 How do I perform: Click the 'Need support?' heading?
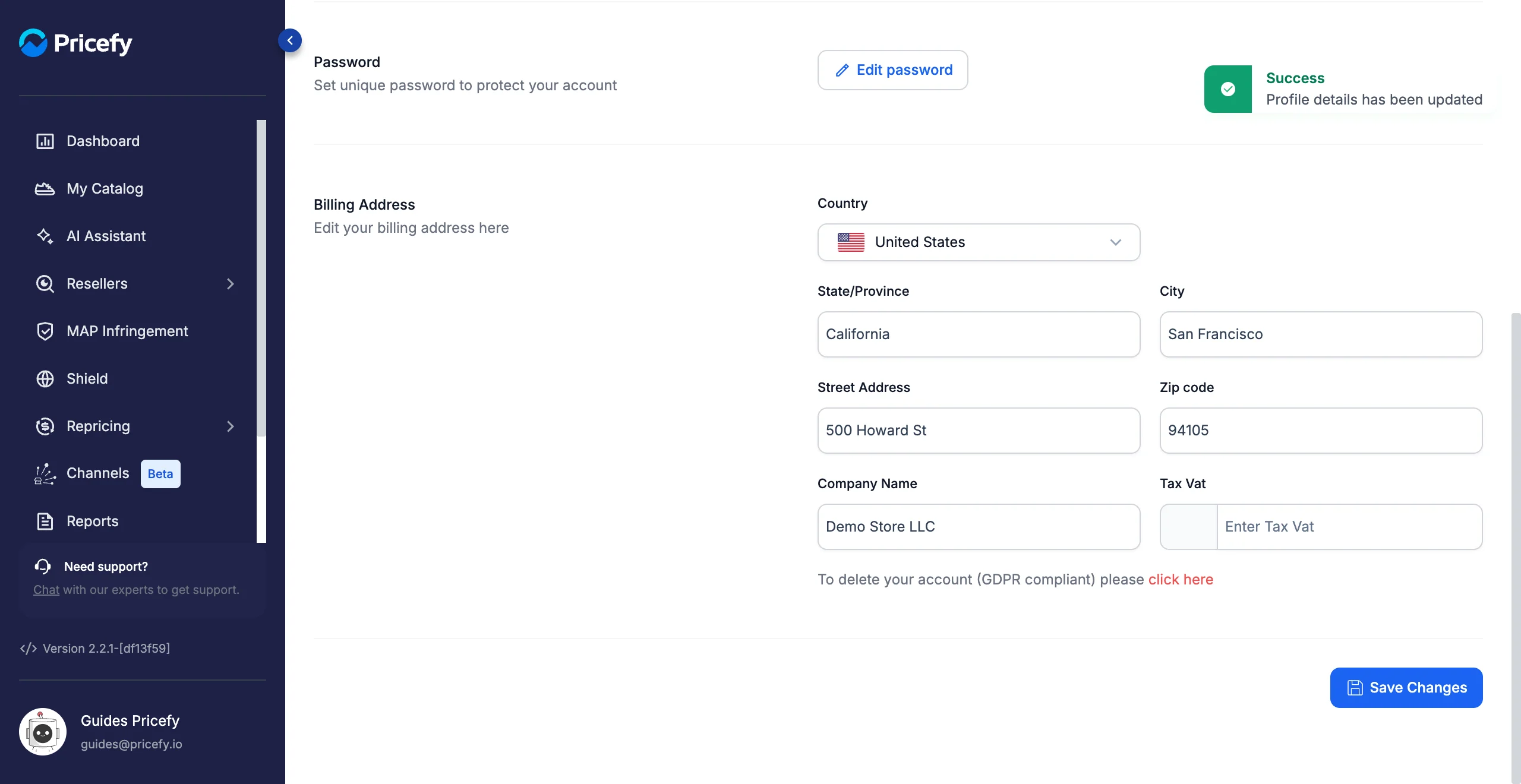(x=106, y=567)
